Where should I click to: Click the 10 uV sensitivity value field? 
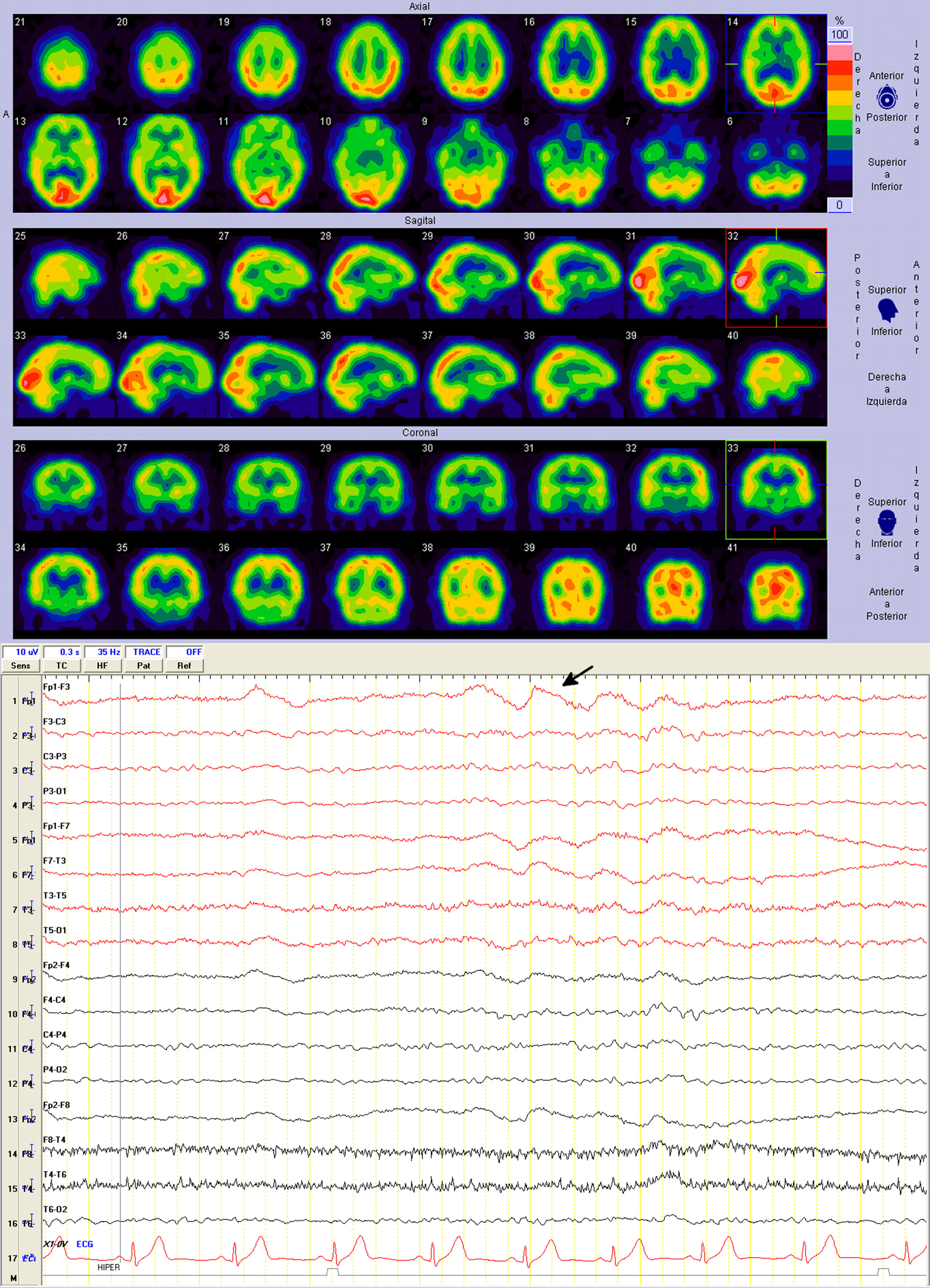pyautogui.click(x=21, y=652)
